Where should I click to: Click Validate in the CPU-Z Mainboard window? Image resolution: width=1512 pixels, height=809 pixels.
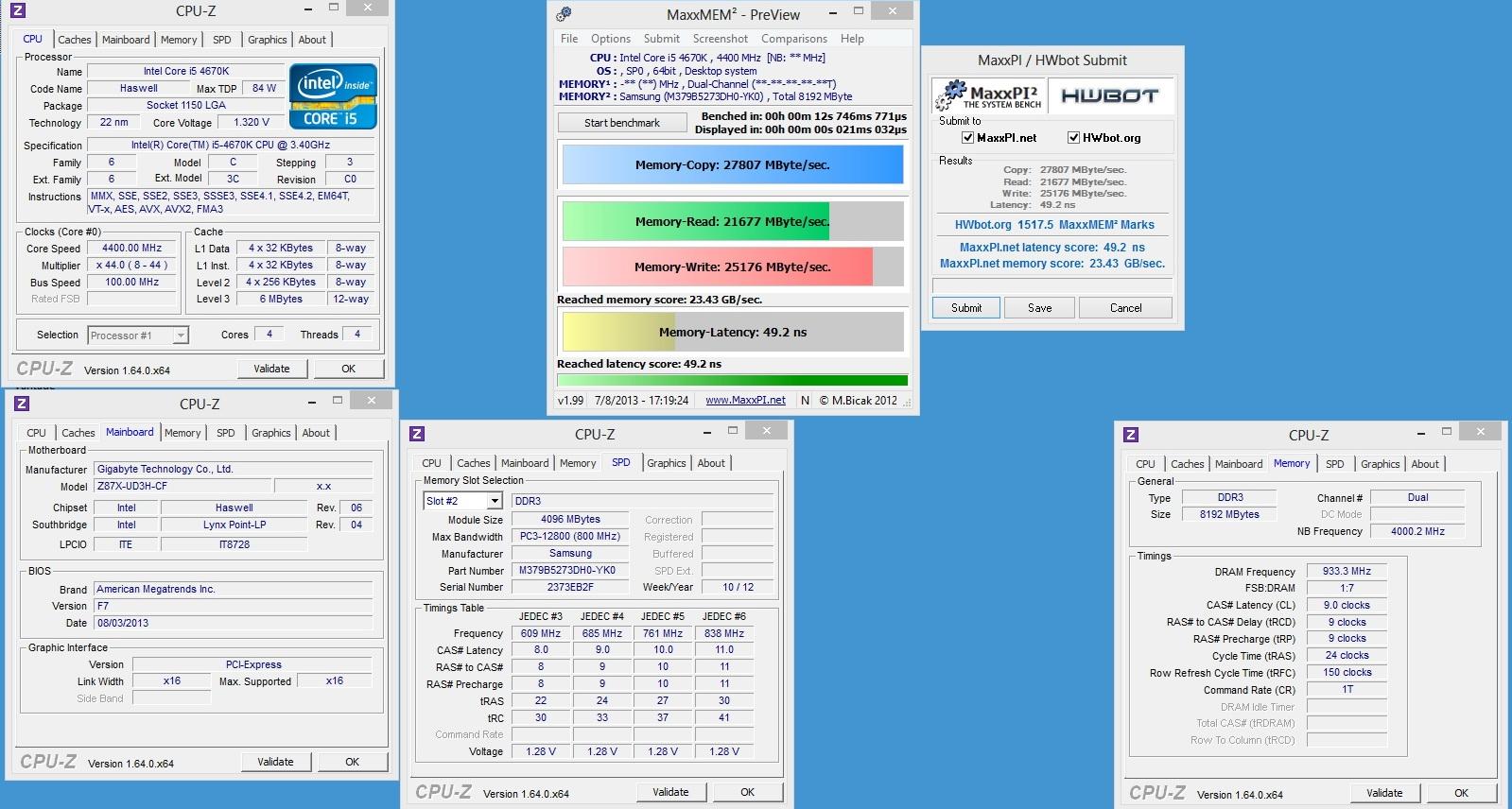[275, 762]
